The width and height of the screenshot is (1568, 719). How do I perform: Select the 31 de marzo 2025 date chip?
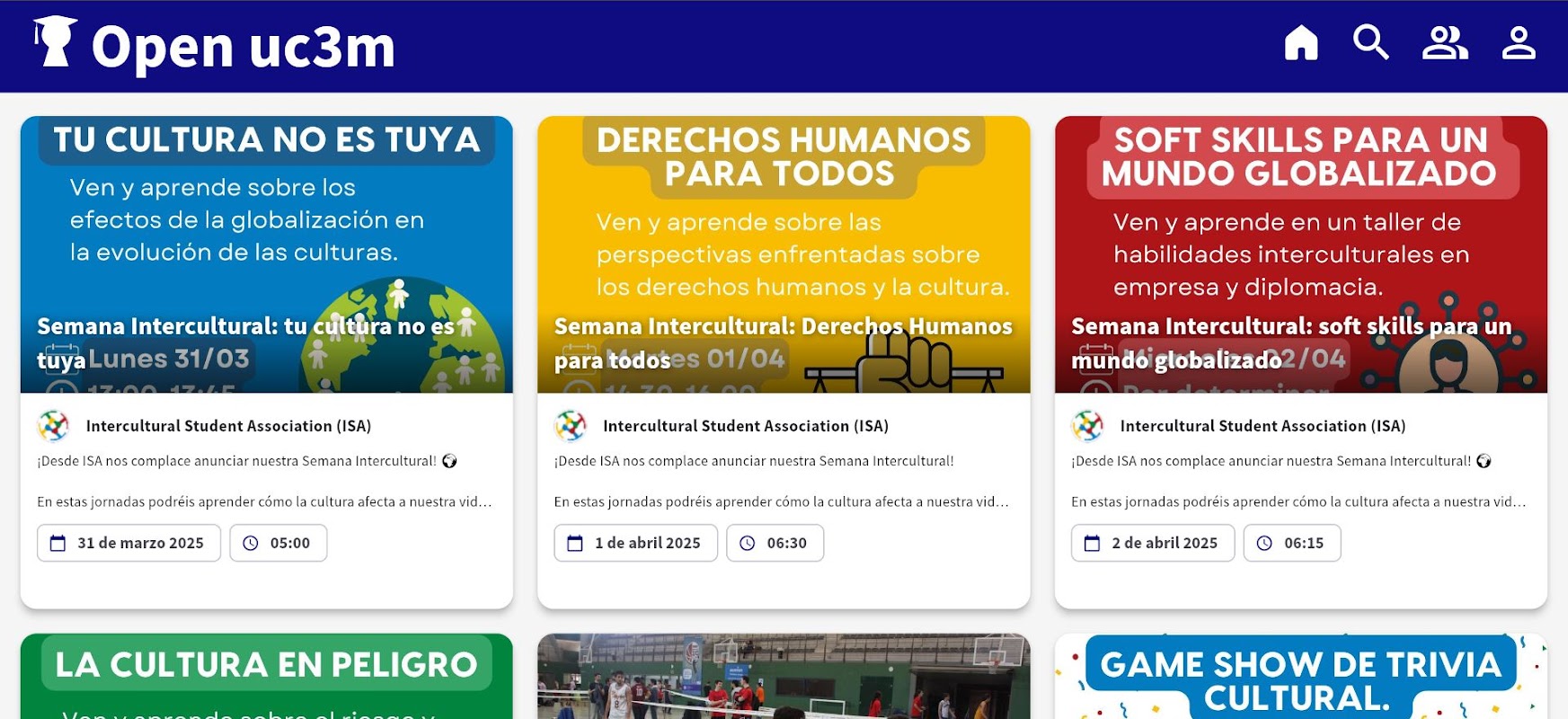click(x=128, y=543)
